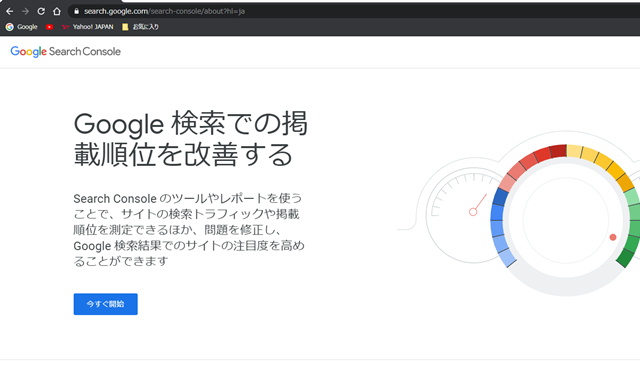The image size is (640, 390).
Task: Go back with the browser back arrow
Action: pyautogui.click(x=10, y=11)
